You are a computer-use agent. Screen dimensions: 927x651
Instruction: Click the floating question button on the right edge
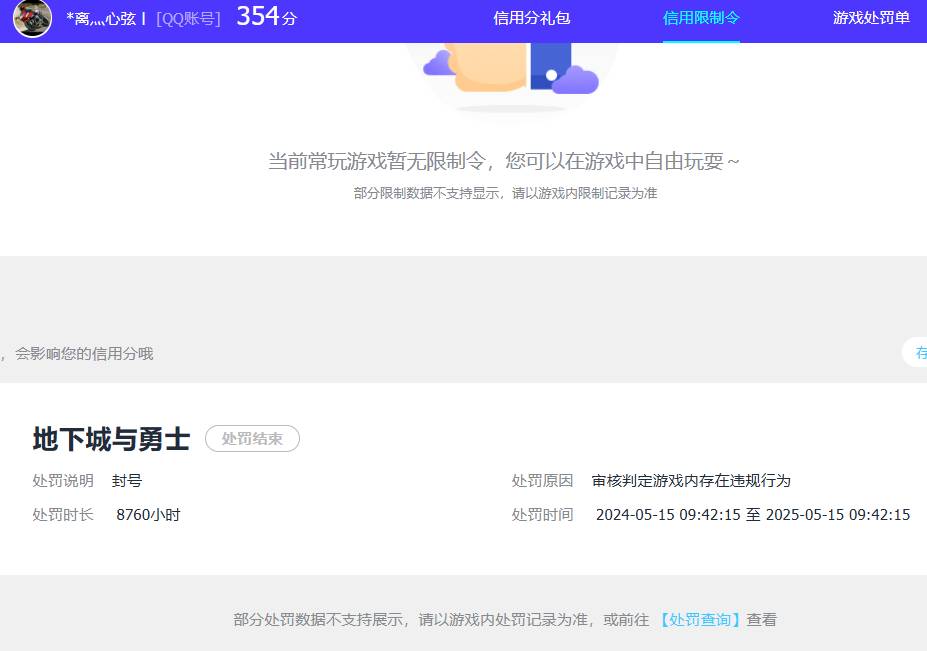[x=919, y=352]
